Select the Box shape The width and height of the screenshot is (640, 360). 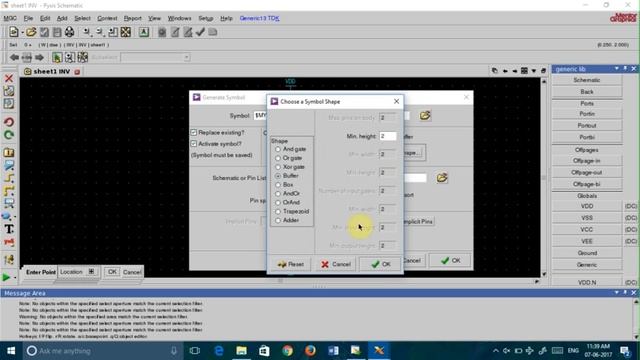coord(278,185)
